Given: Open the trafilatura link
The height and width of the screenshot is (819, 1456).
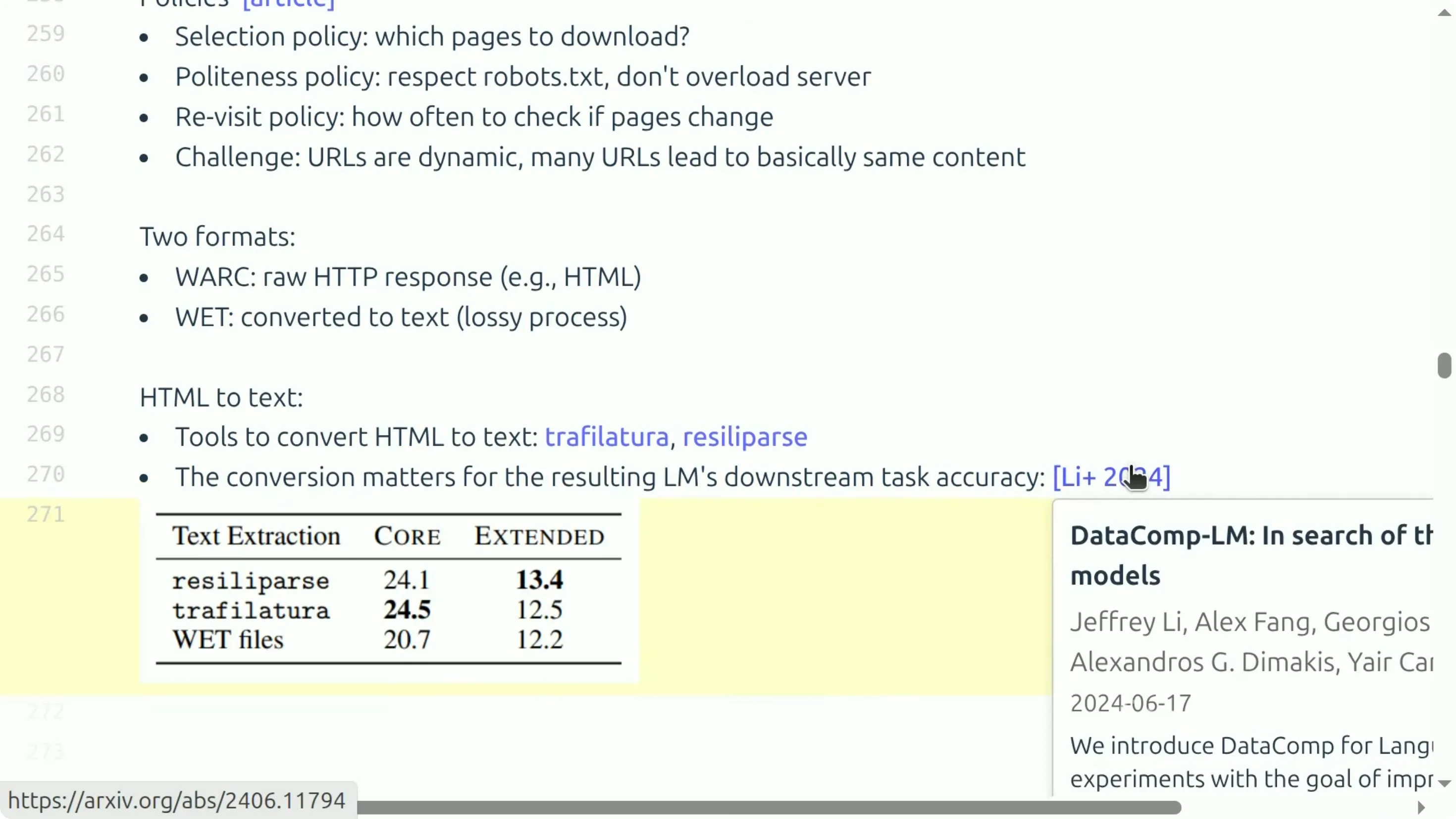Looking at the screenshot, I should click(x=607, y=437).
